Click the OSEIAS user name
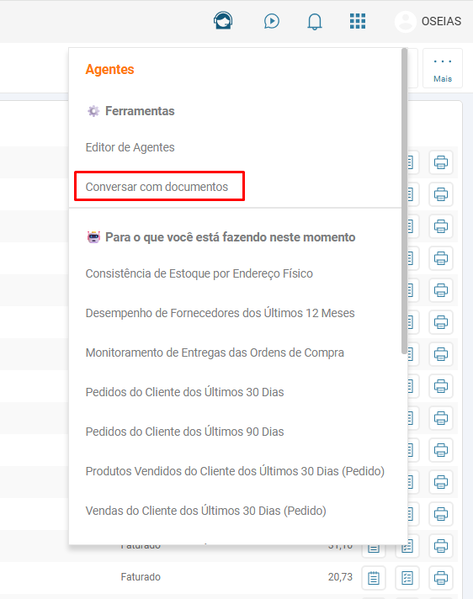The height and width of the screenshot is (599, 473). point(441,21)
